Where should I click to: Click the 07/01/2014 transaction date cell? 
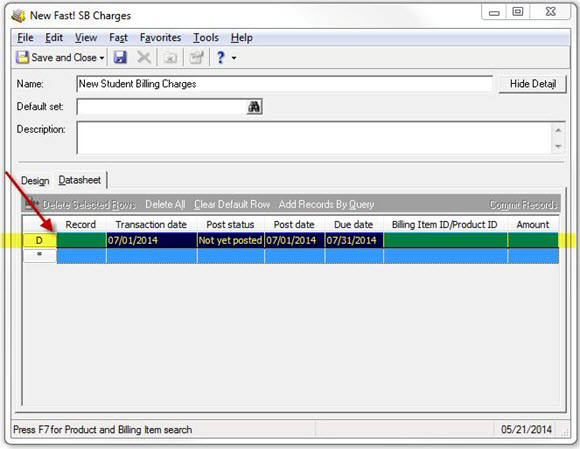[152, 240]
